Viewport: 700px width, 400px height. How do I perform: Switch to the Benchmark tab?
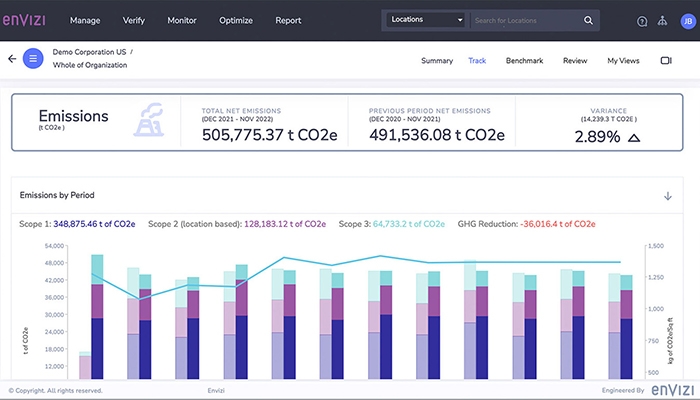[x=524, y=61]
